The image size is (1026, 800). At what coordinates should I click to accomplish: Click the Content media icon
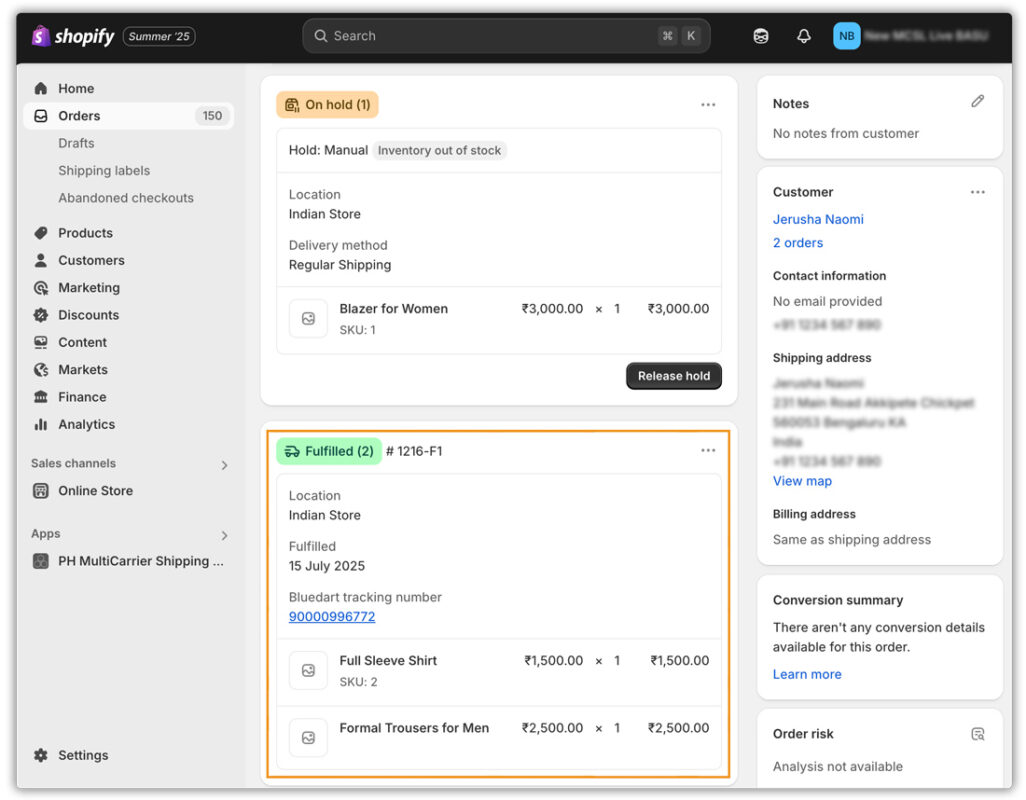(41, 343)
